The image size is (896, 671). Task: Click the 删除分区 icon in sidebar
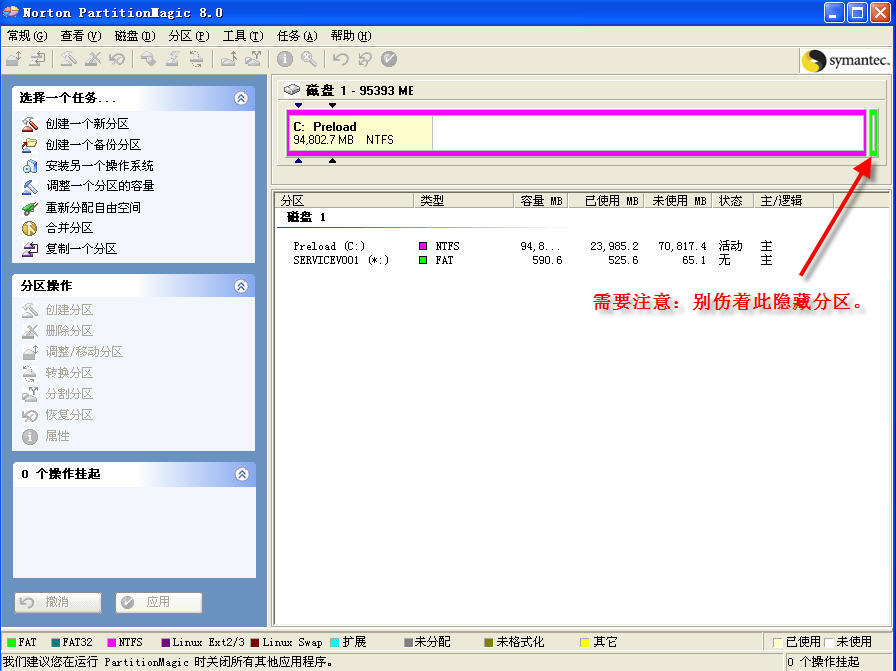[x=30, y=331]
